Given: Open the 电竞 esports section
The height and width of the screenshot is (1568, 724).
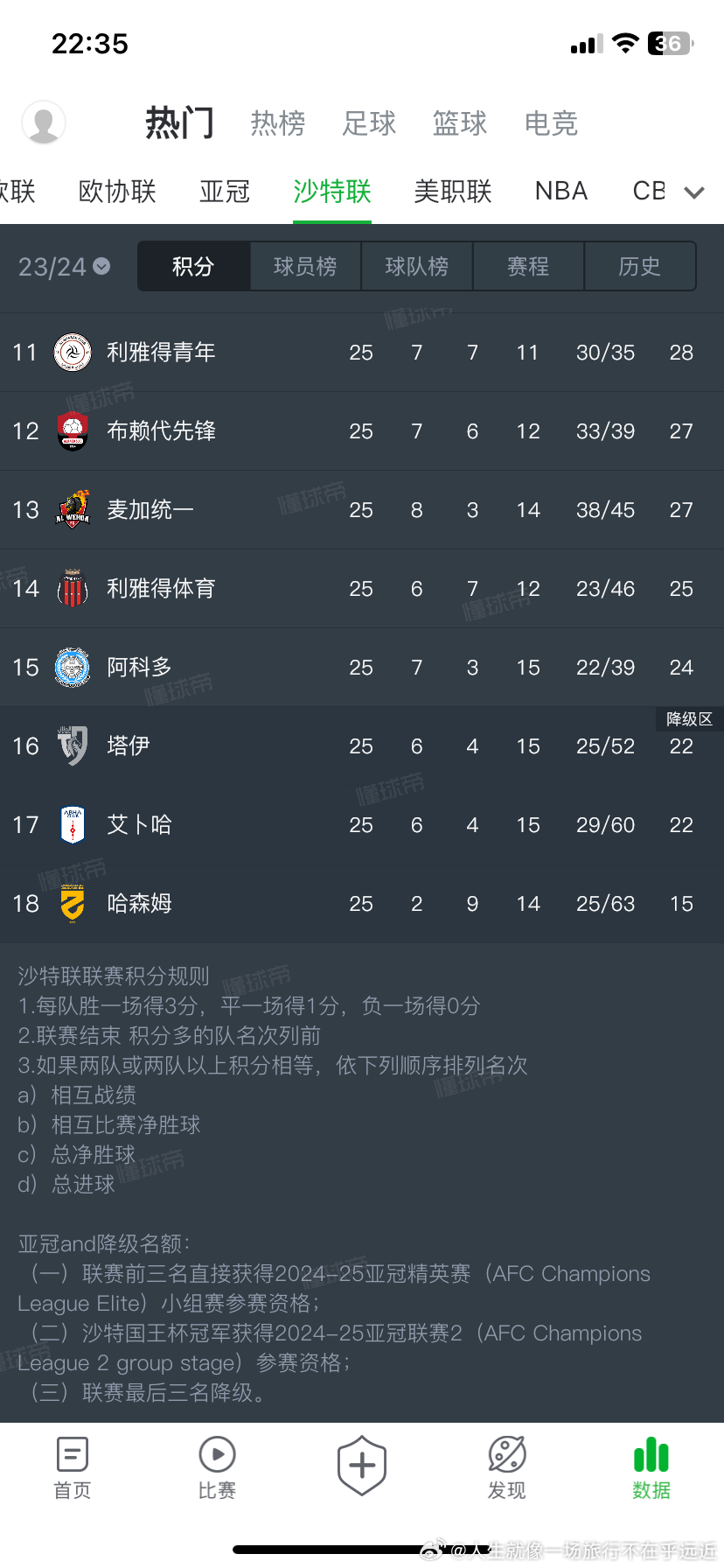Looking at the screenshot, I should pyautogui.click(x=551, y=123).
